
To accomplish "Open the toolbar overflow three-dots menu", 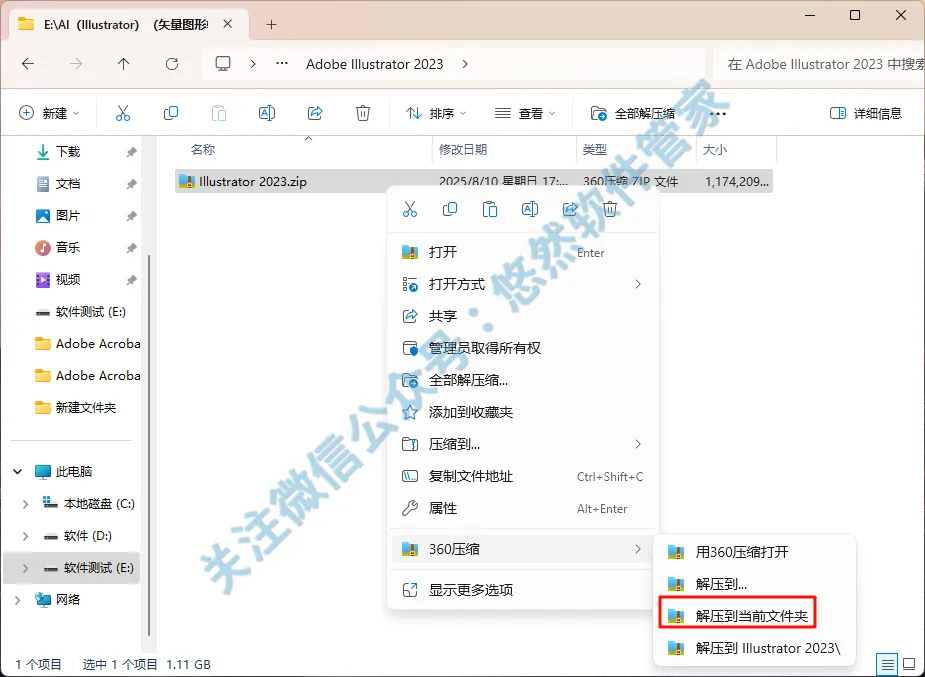I will (718, 113).
